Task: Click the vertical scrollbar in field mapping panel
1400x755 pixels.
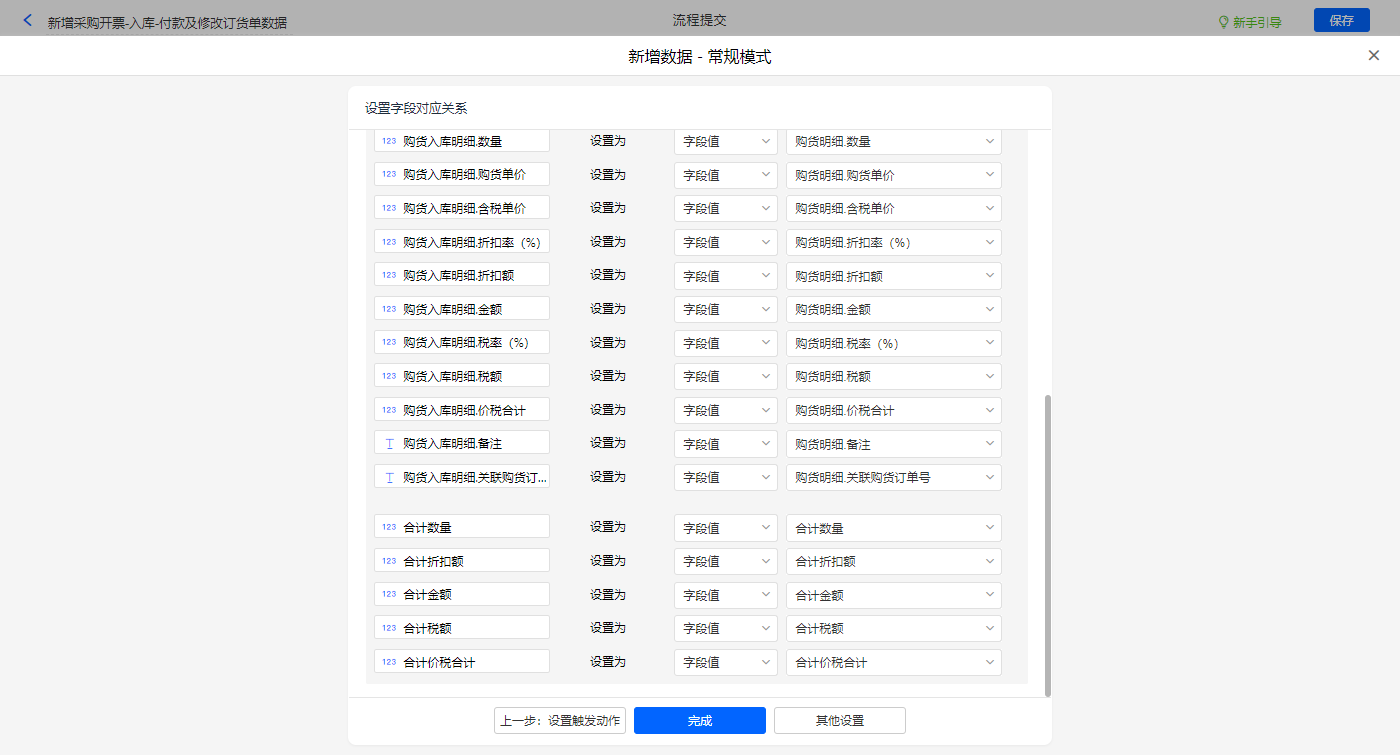Action: [x=1047, y=544]
